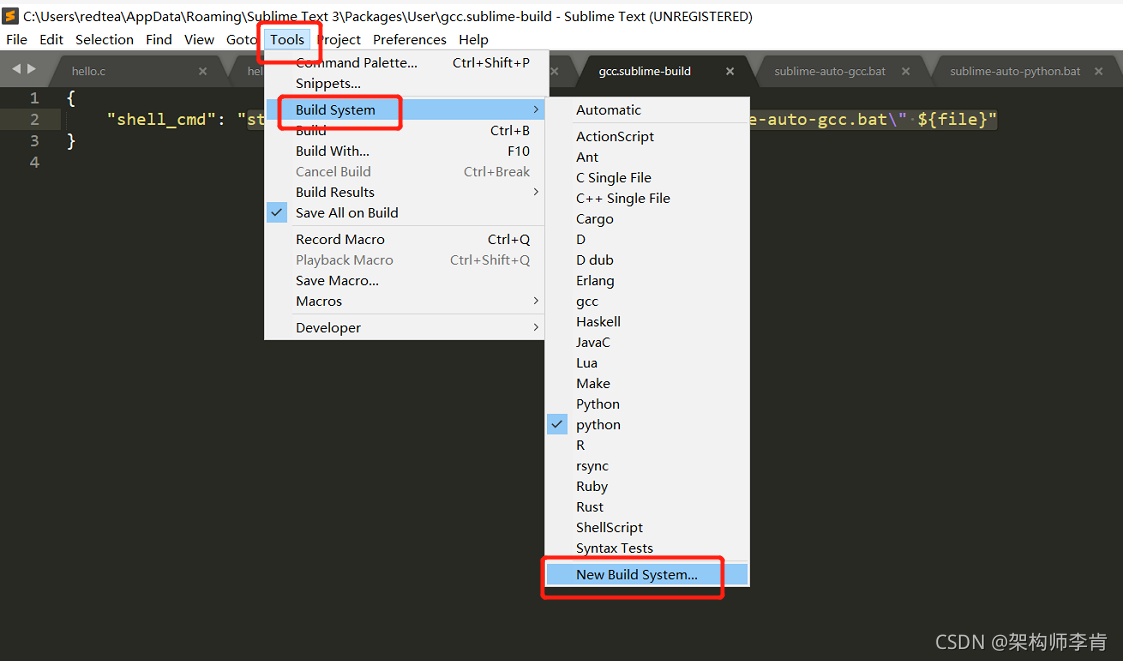Select Ant build system
Screen dimensions: 1123x661
pos(647,157)
